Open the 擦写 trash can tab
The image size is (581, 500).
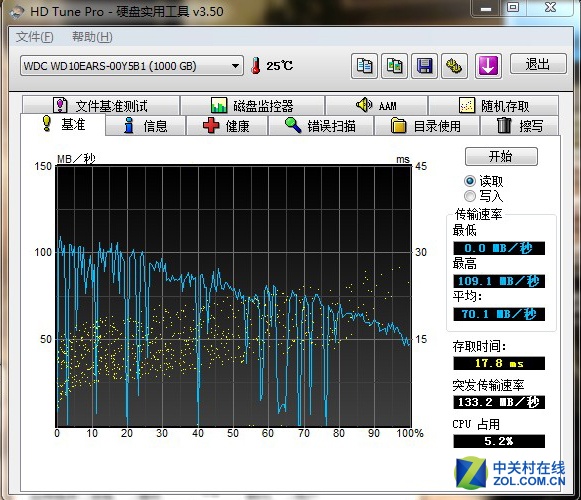[x=519, y=126]
